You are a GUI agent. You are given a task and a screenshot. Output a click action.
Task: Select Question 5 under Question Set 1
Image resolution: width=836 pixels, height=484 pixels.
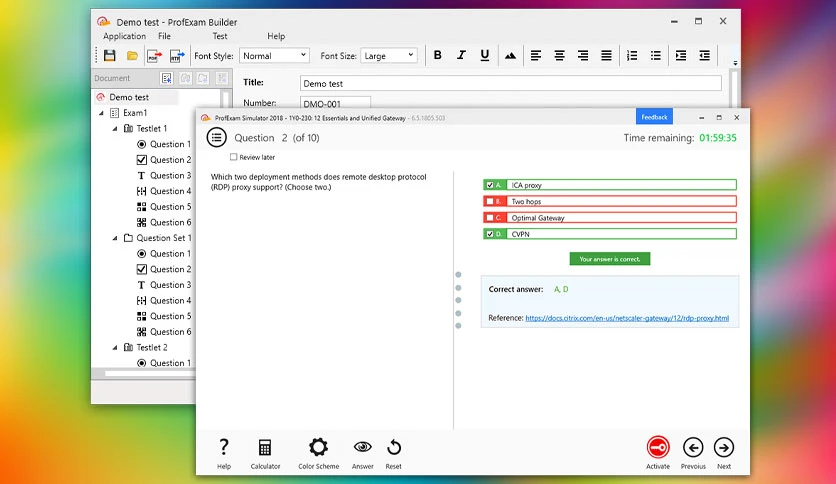click(x=170, y=316)
